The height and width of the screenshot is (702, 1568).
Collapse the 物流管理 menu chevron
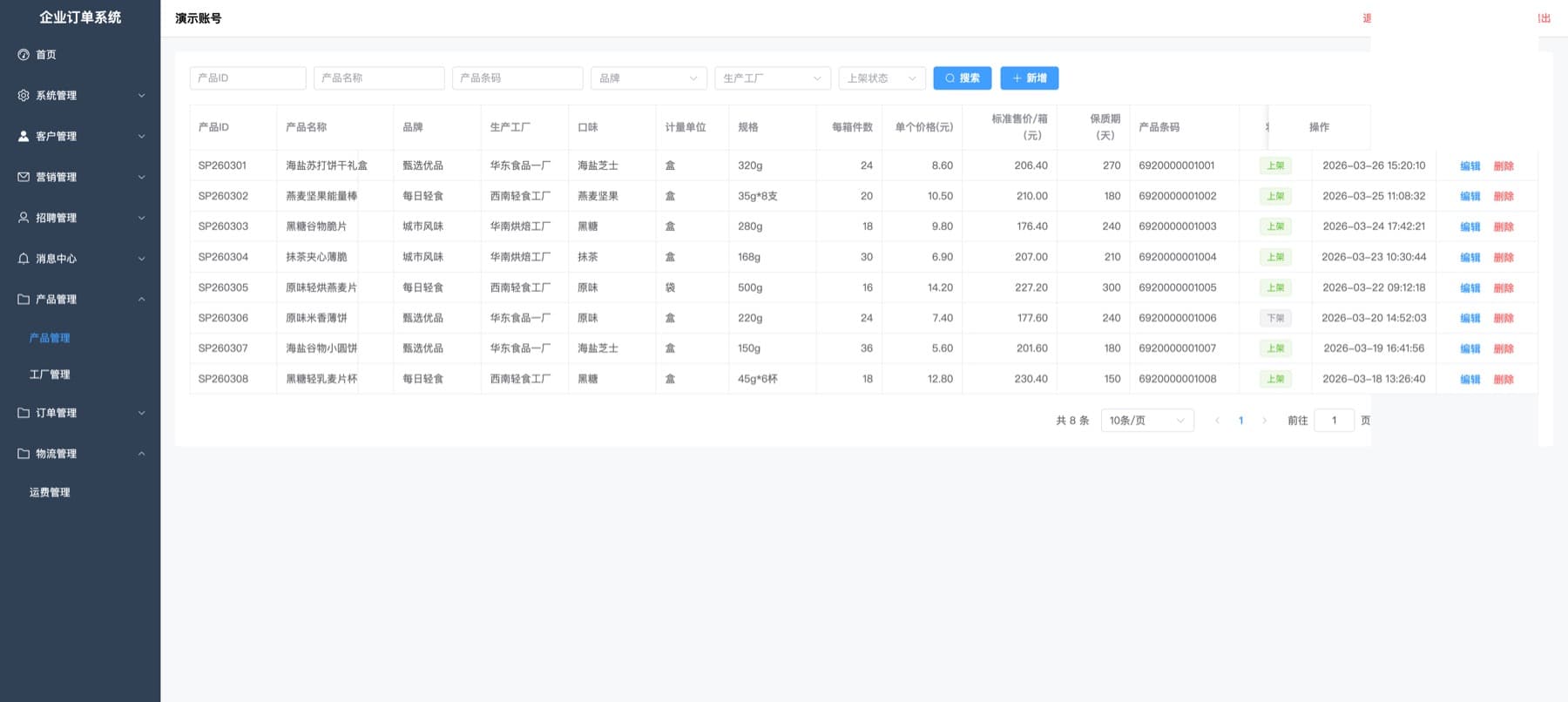(x=141, y=454)
